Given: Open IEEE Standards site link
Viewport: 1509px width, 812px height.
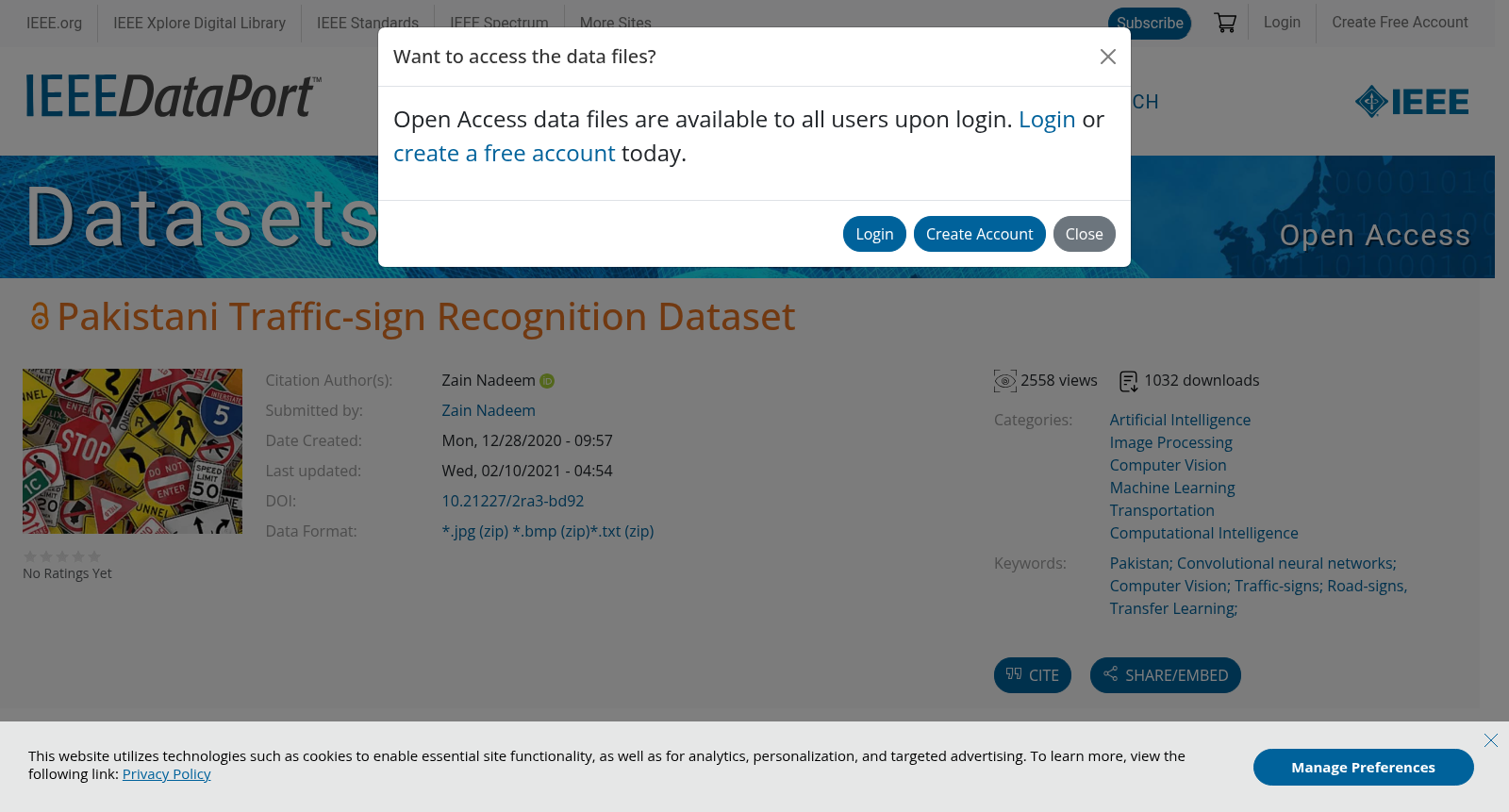Looking at the screenshot, I should pyautogui.click(x=368, y=23).
